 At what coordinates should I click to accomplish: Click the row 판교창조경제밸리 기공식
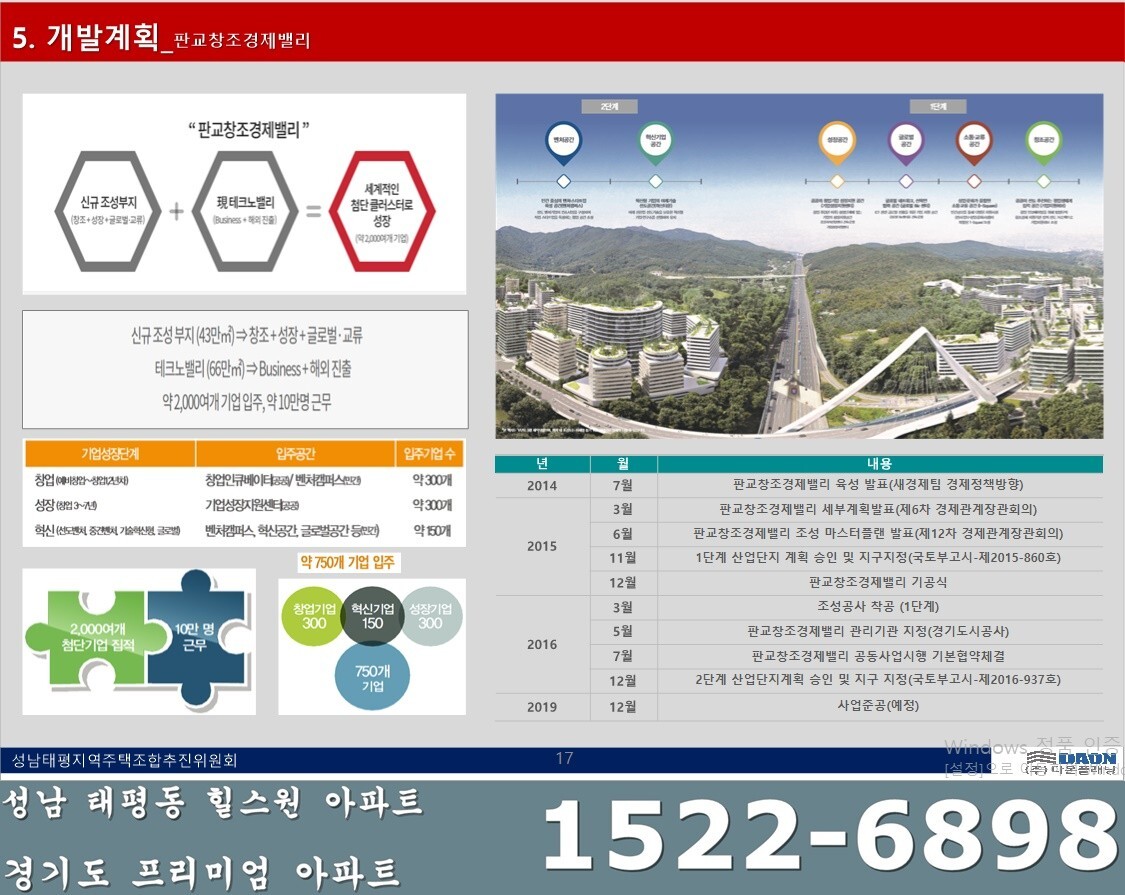point(878,582)
